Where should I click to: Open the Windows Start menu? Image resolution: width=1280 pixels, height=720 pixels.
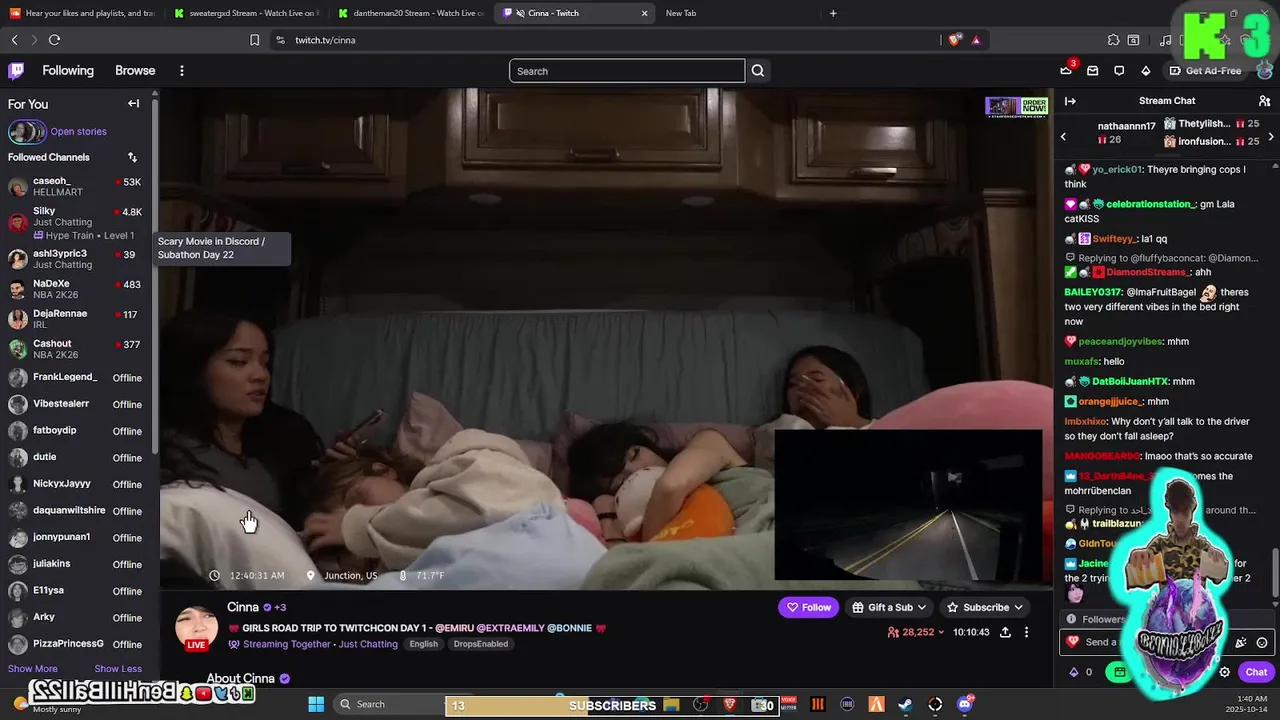pos(316,704)
